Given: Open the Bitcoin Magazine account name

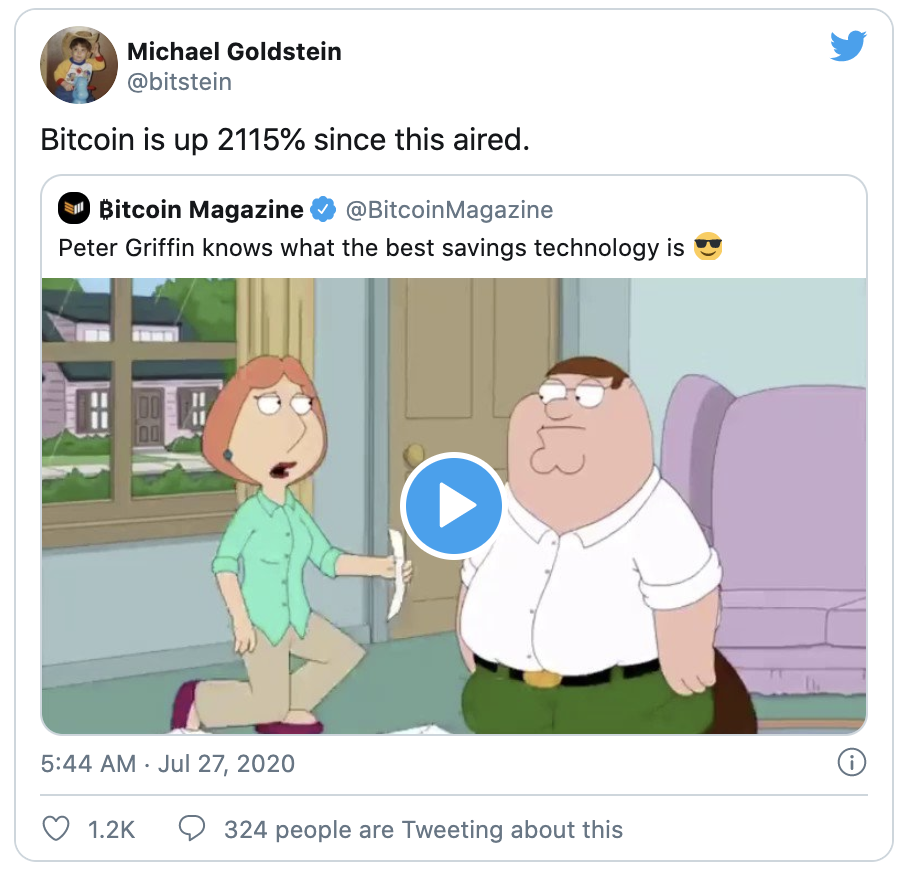Looking at the screenshot, I should (x=200, y=209).
